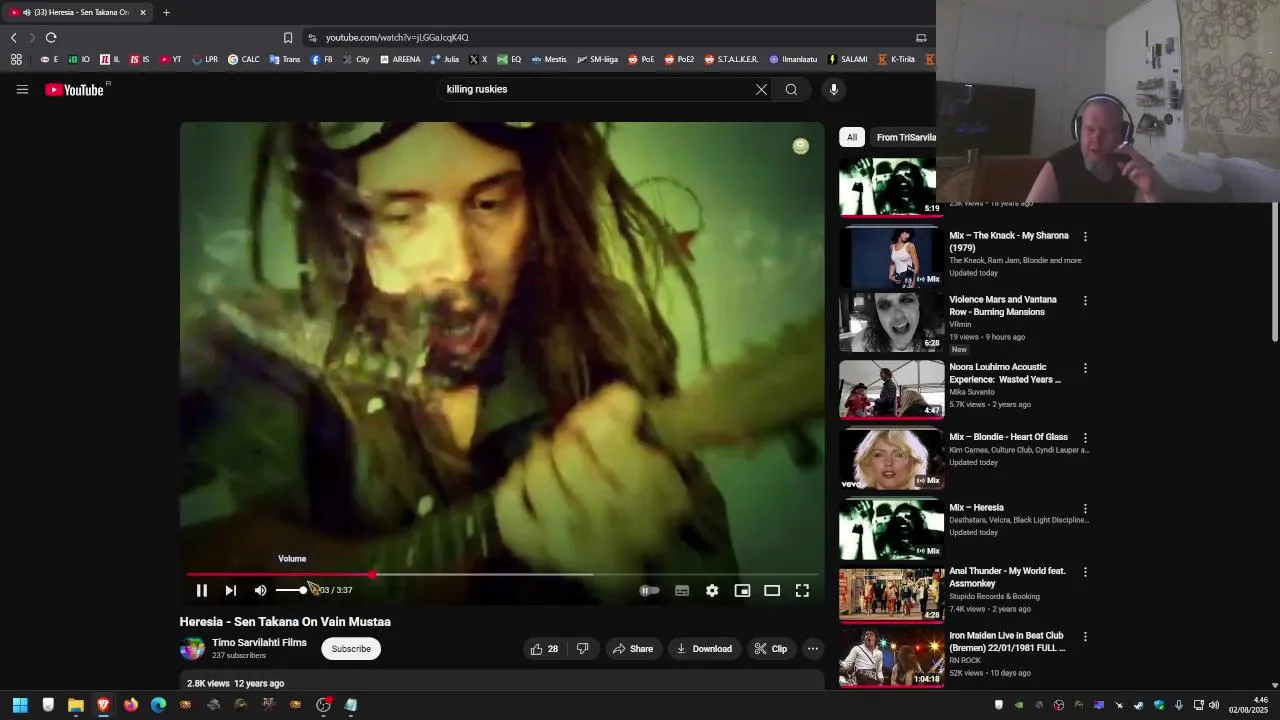Open the Ilmanlaatu bookmark
The image size is (1280, 720).
793,59
